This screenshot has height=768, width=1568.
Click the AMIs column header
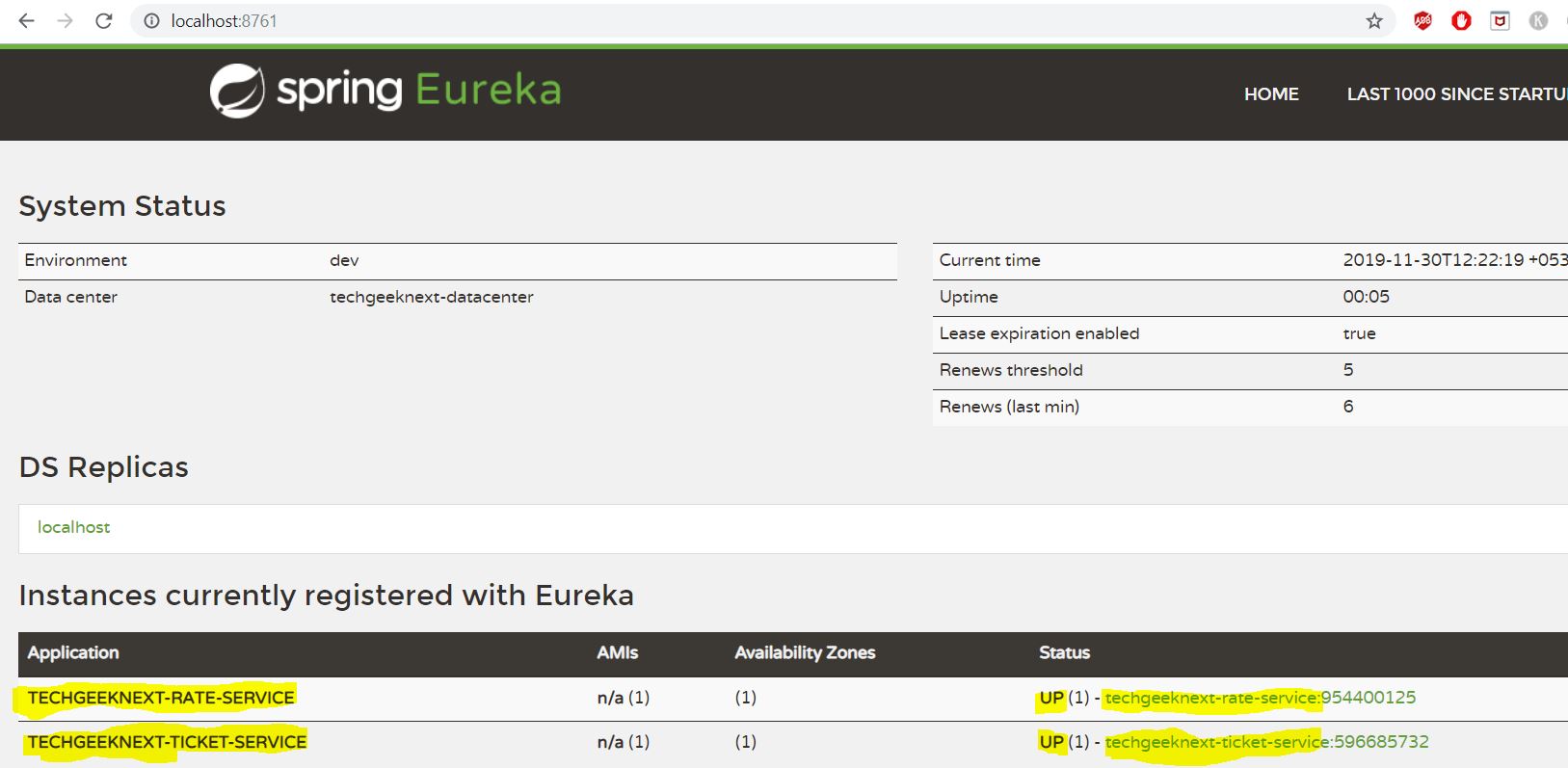[617, 653]
